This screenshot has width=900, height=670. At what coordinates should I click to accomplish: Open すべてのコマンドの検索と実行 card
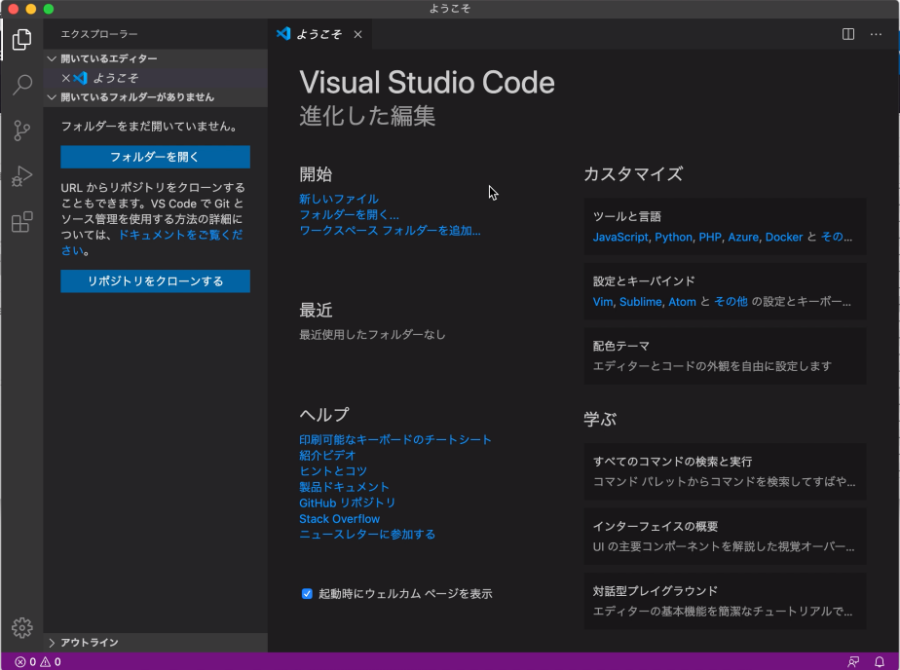(x=725, y=471)
